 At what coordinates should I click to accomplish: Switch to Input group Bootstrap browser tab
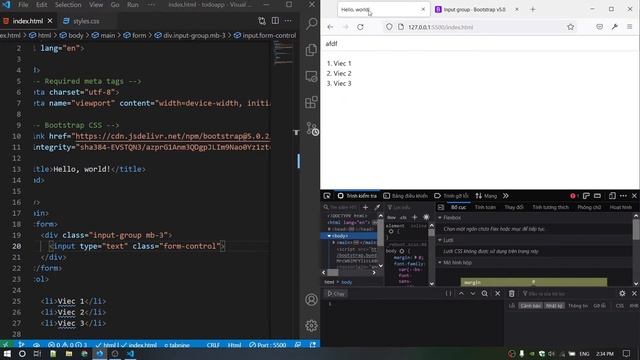pyautogui.click(x=474, y=9)
